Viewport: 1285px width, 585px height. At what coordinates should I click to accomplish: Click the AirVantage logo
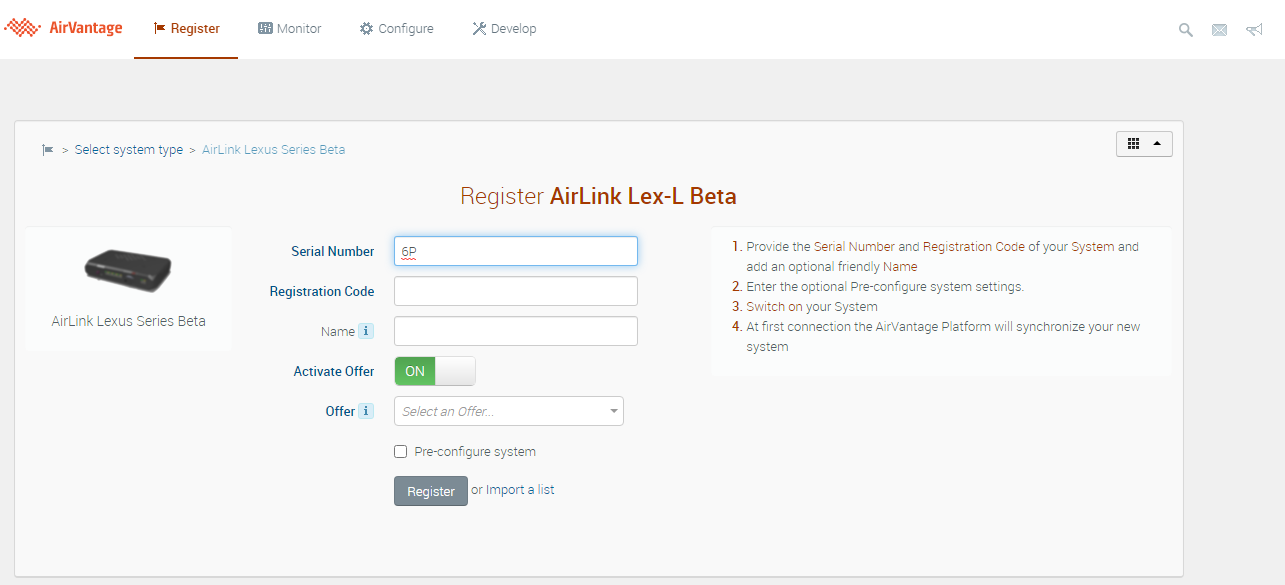(x=64, y=28)
